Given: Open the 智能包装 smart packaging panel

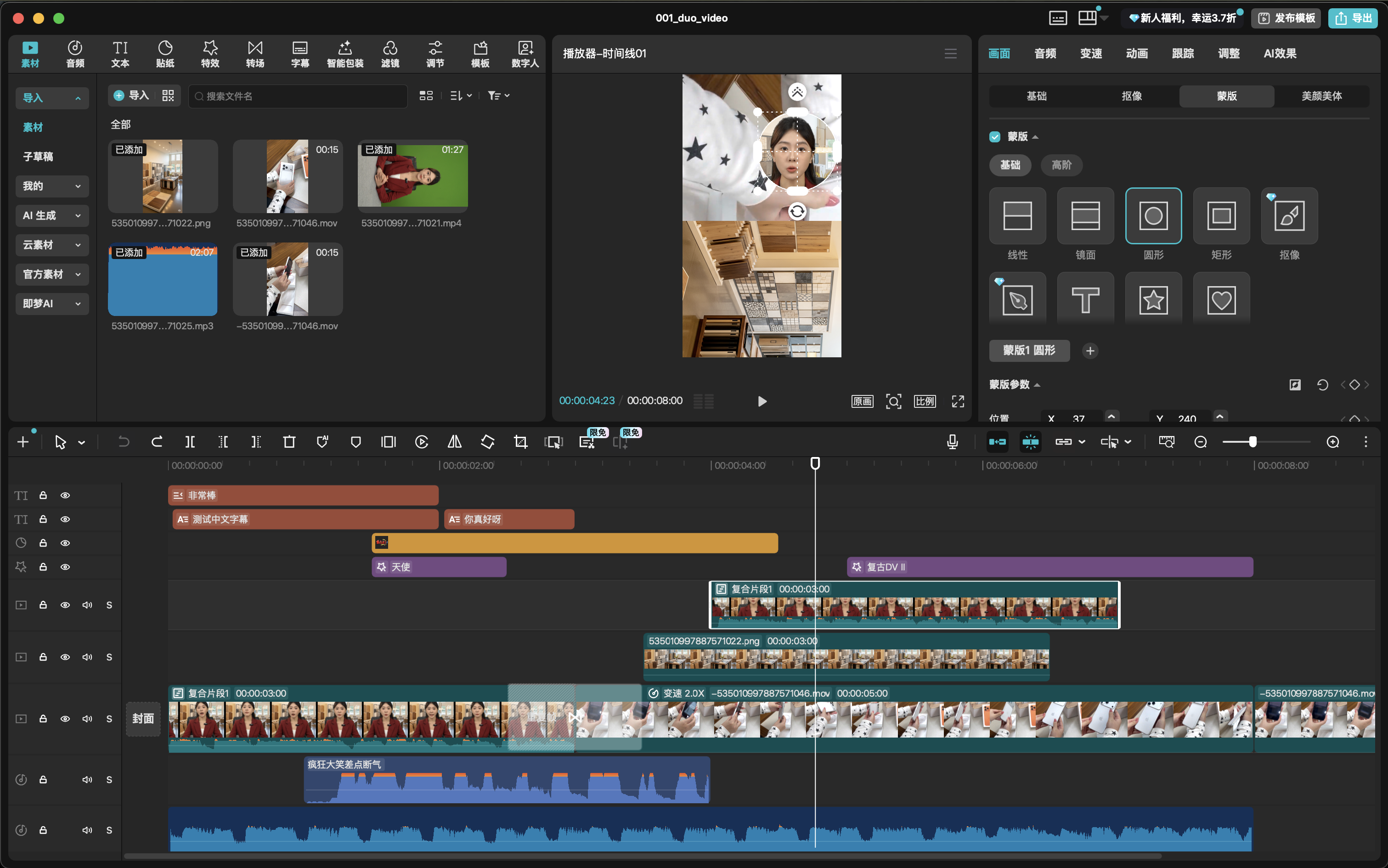Looking at the screenshot, I should (345, 54).
